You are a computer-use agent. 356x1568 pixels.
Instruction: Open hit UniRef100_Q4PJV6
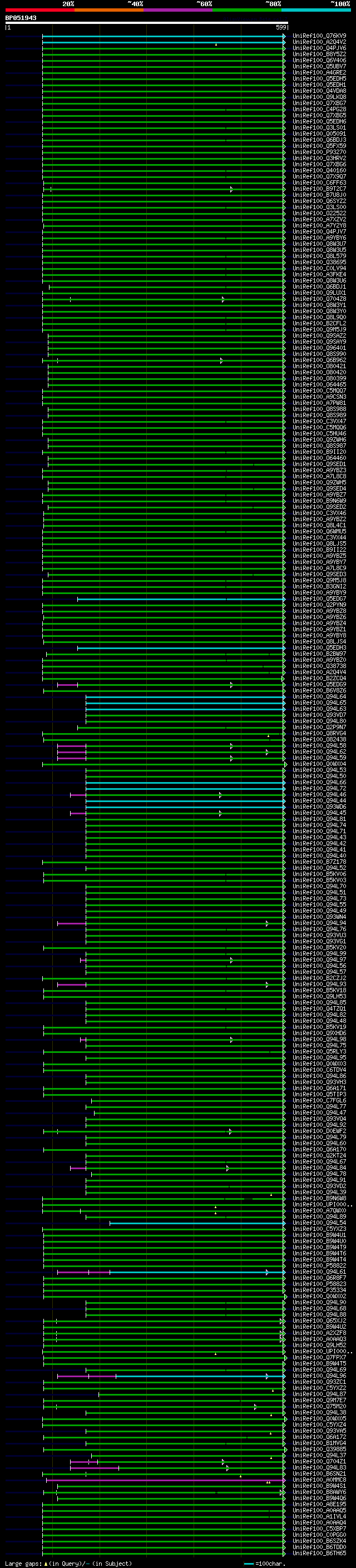click(x=319, y=48)
